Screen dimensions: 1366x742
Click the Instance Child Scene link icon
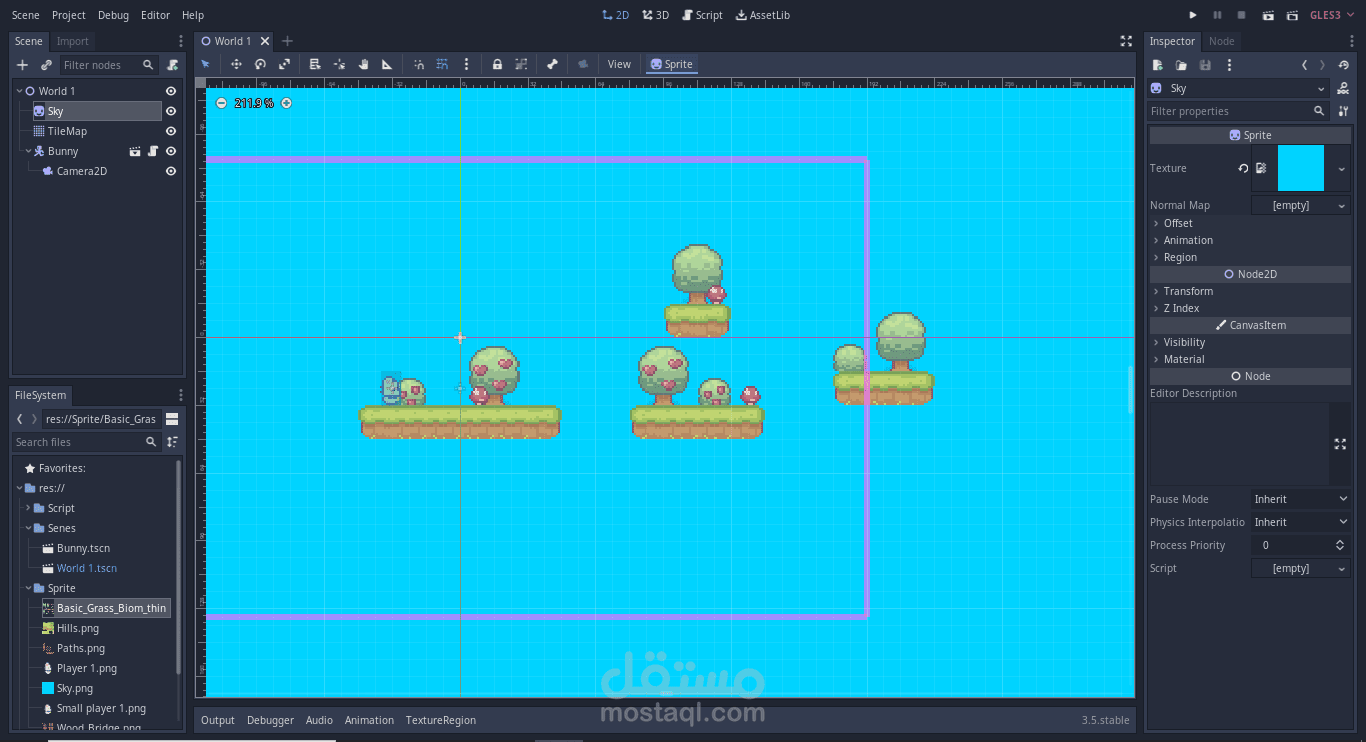point(46,65)
